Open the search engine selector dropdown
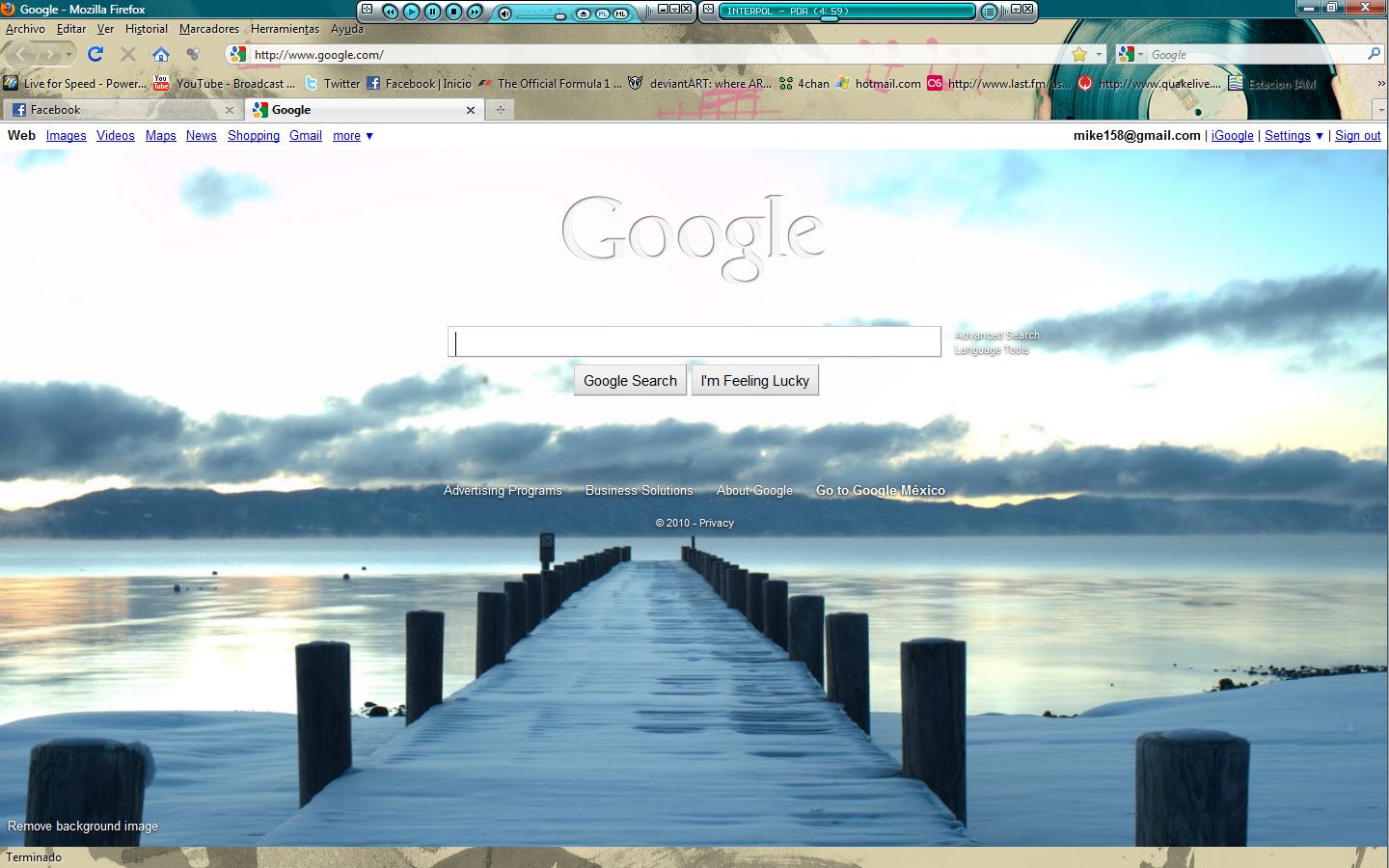The width and height of the screenshot is (1389, 868). coord(1130,54)
